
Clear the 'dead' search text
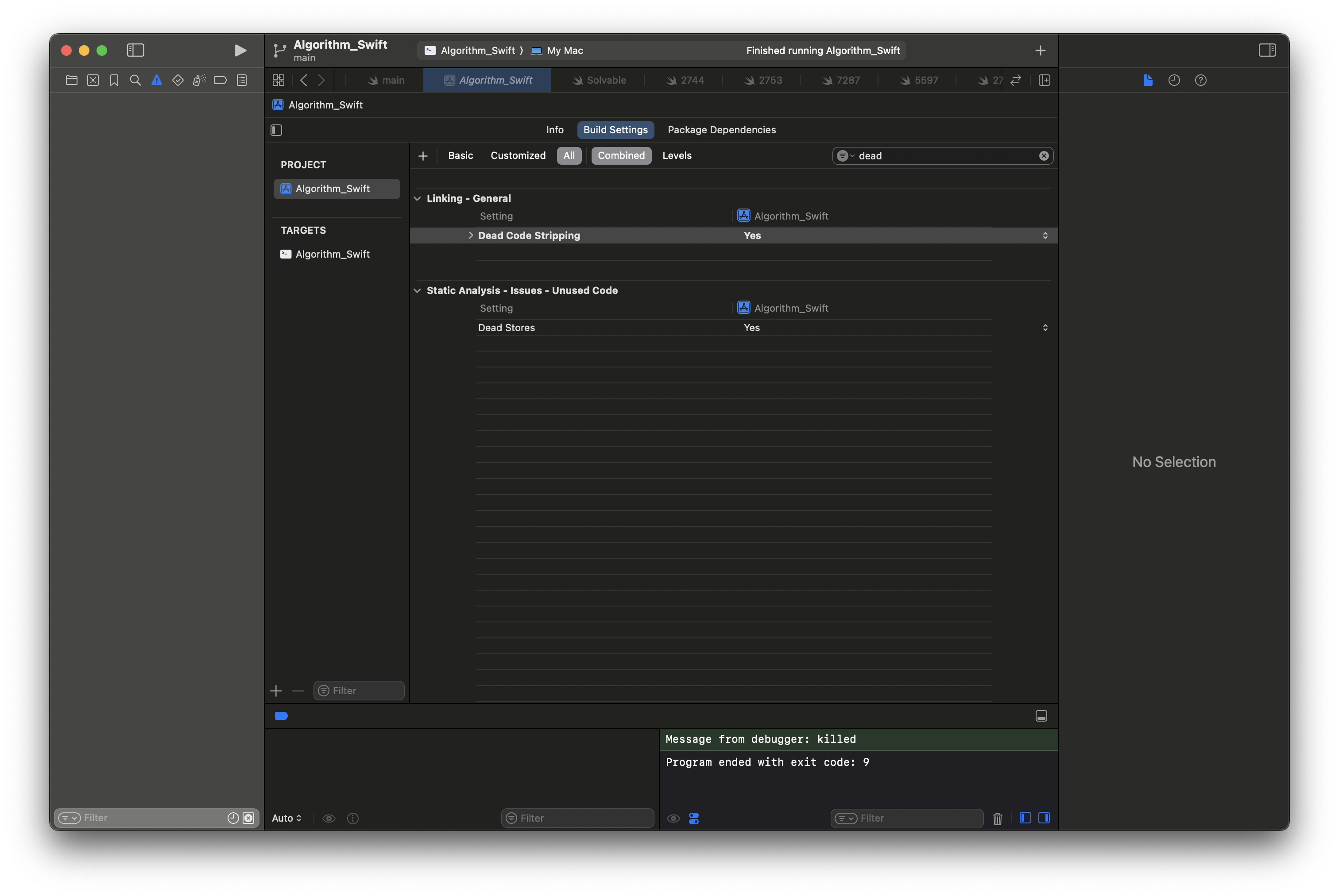(1044, 156)
